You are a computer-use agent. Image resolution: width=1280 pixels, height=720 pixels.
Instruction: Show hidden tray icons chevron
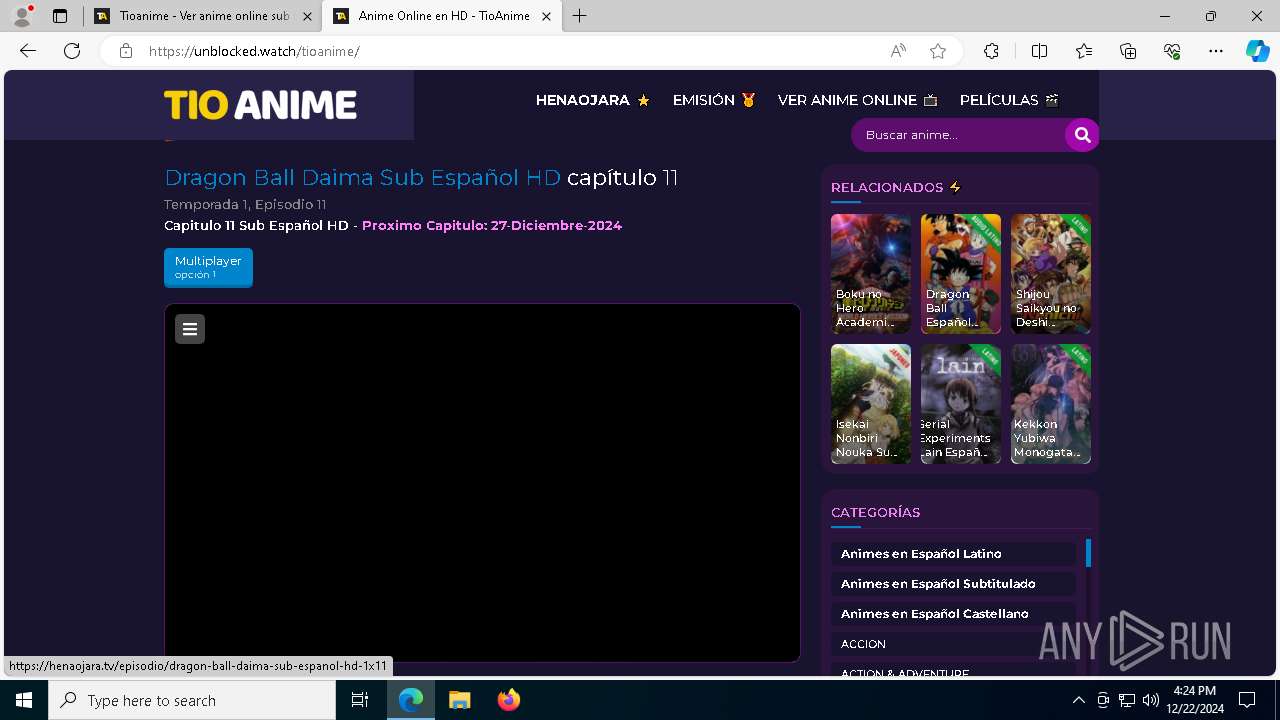point(1078,700)
